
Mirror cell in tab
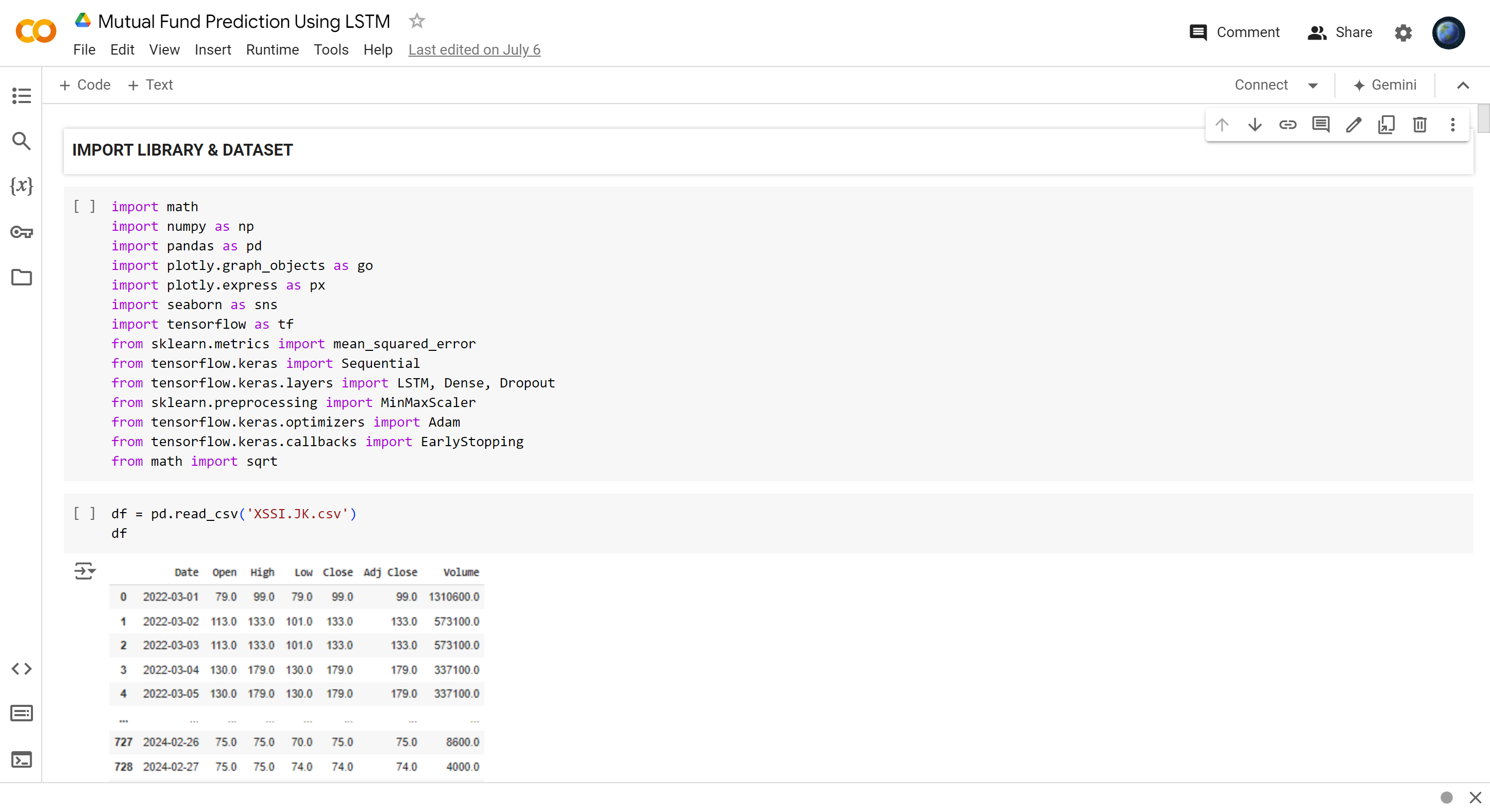click(1386, 125)
